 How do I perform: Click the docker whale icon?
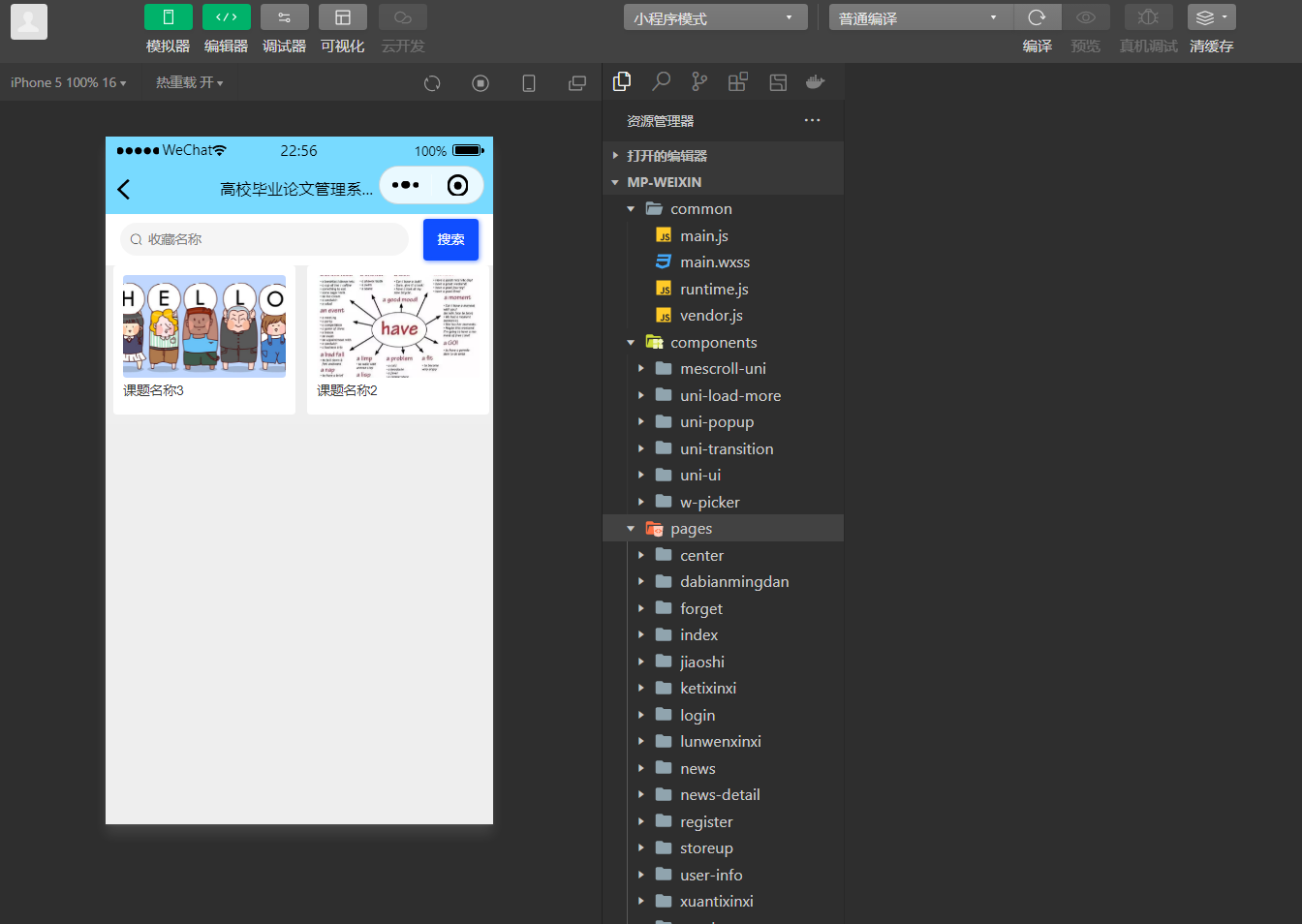click(816, 82)
